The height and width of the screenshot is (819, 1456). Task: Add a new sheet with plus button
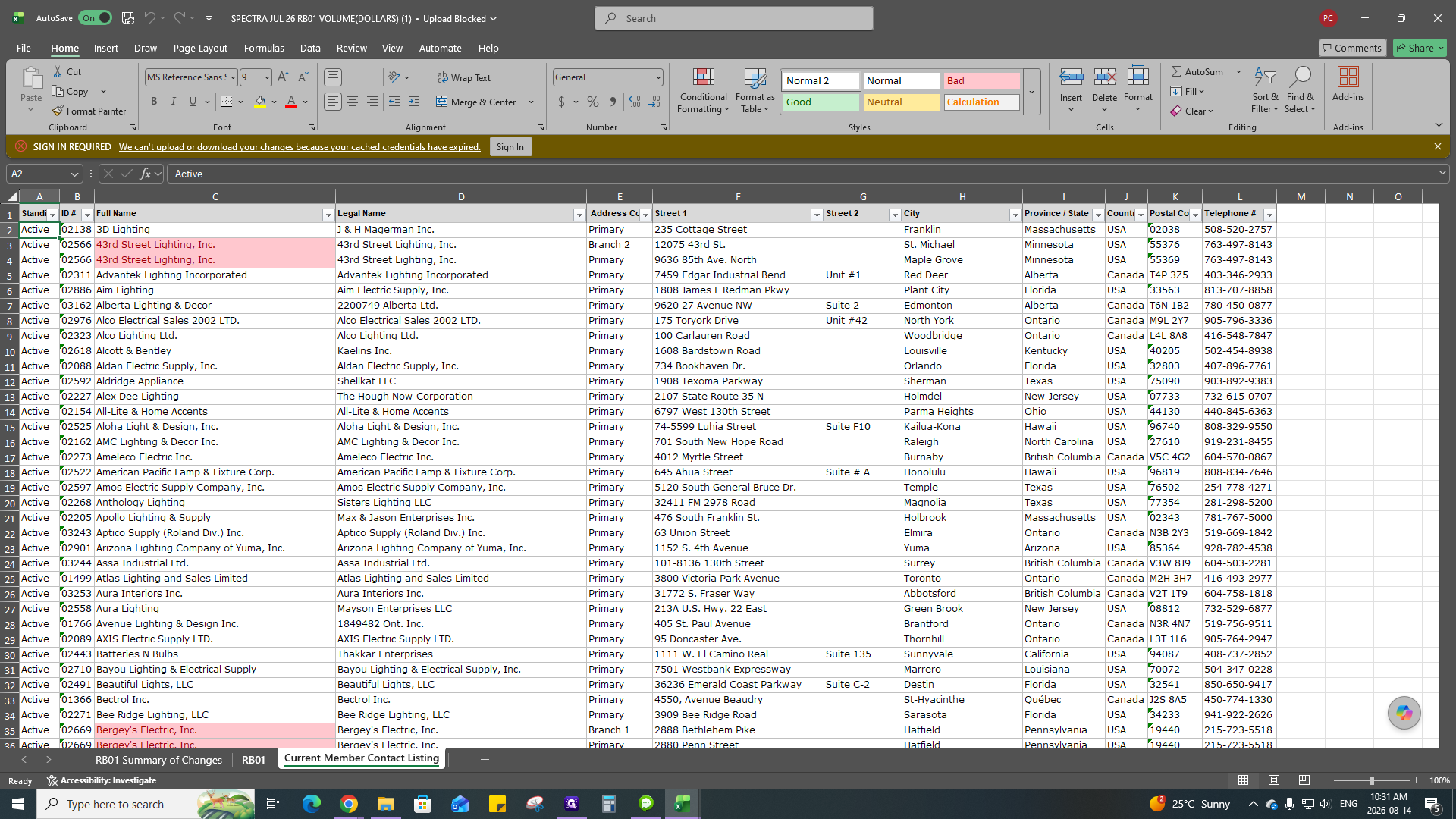coord(485,759)
